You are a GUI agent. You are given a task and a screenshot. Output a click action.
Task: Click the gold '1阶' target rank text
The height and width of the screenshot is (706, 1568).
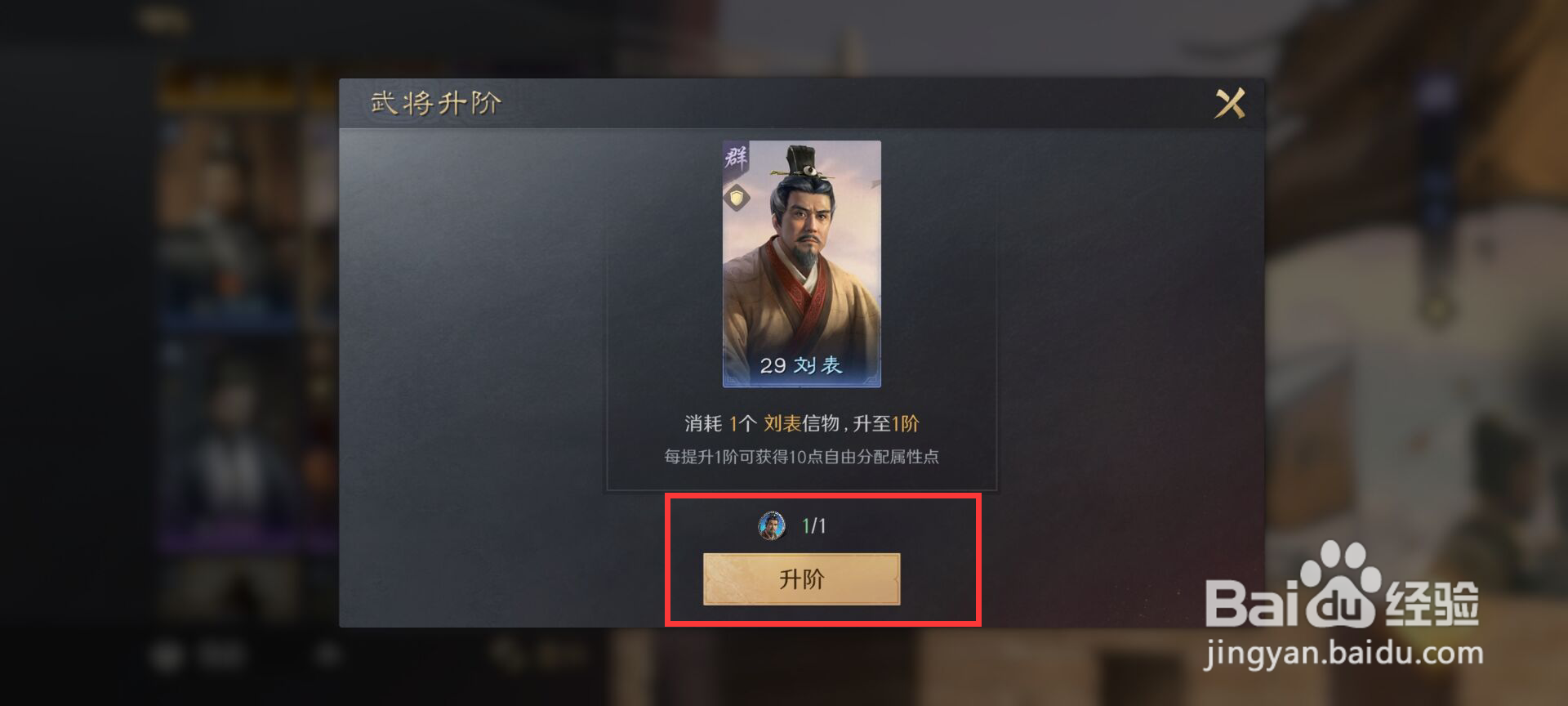click(905, 423)
